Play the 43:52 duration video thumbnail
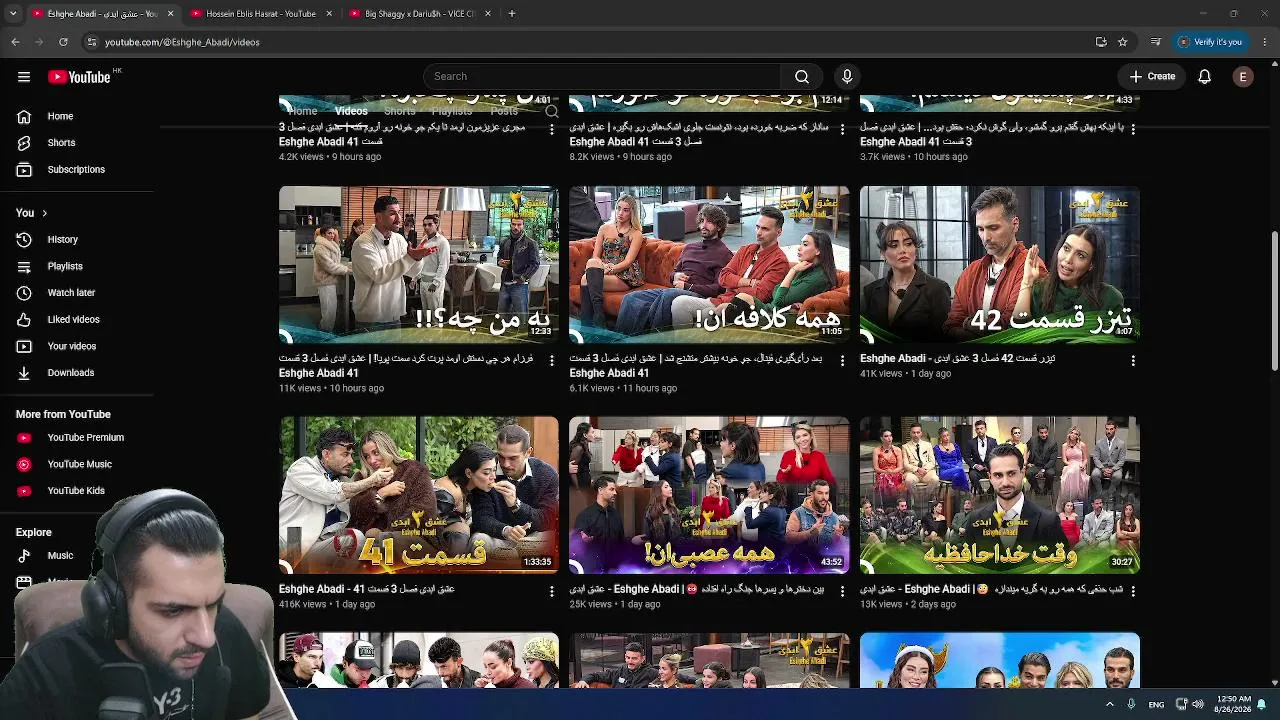The height and width of the screenshot is (720, 1280). point(709,495)
